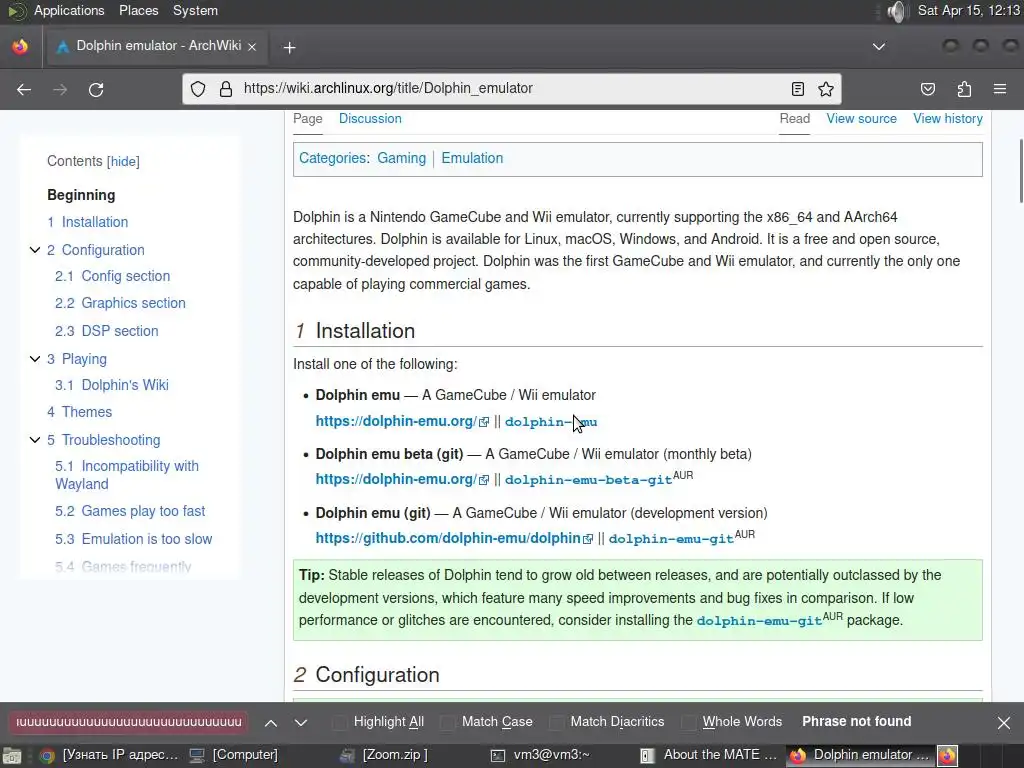
Task: Switch to the Discussion tab
Action: click(370, 119)
